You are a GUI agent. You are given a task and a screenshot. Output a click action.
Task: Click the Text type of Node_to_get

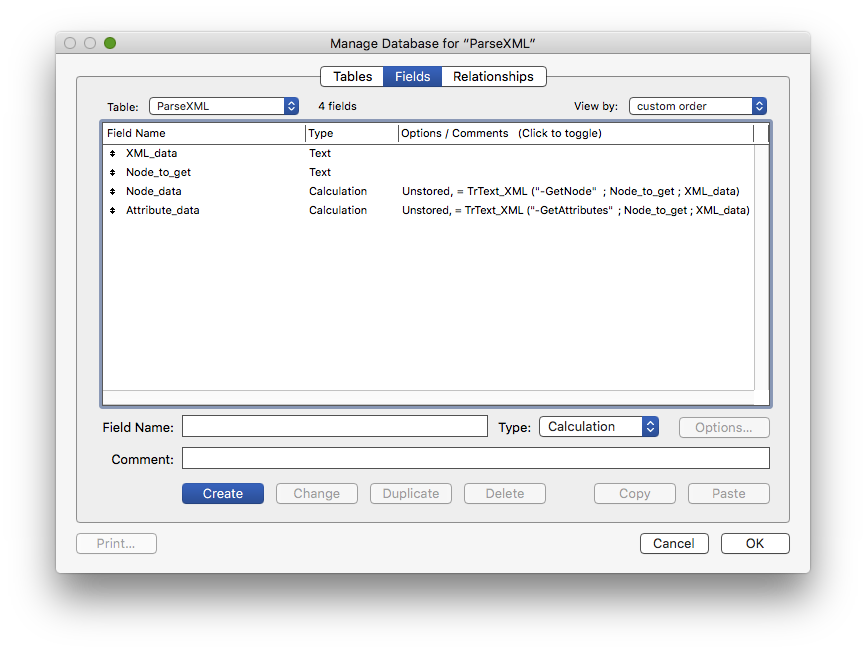pyautogui.click(x=320, y=172)
